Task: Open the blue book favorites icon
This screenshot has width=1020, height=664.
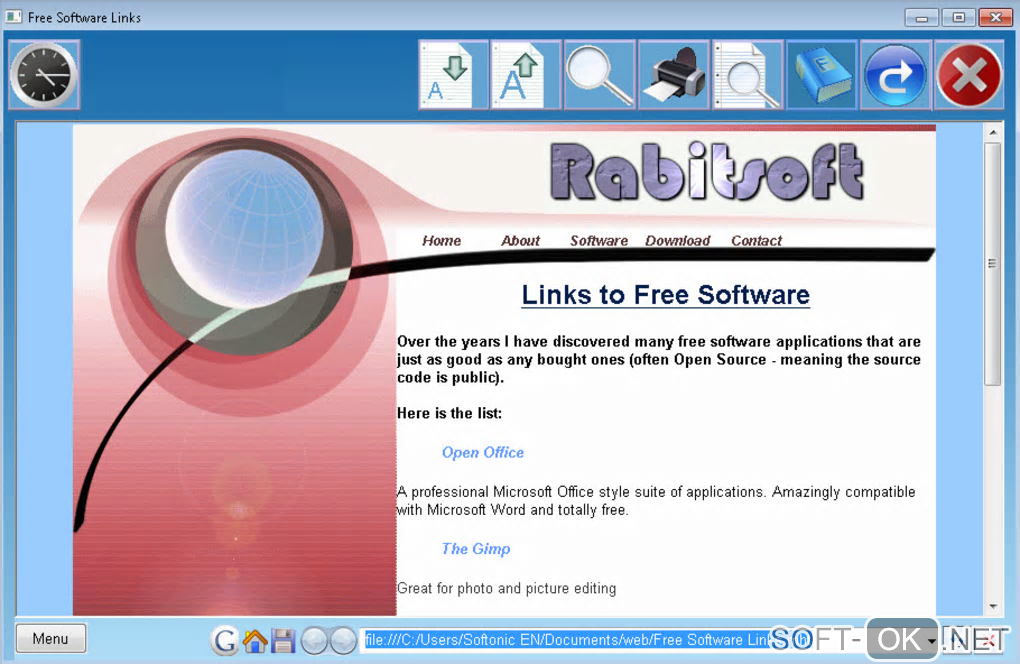Action: tap(822, 75)
